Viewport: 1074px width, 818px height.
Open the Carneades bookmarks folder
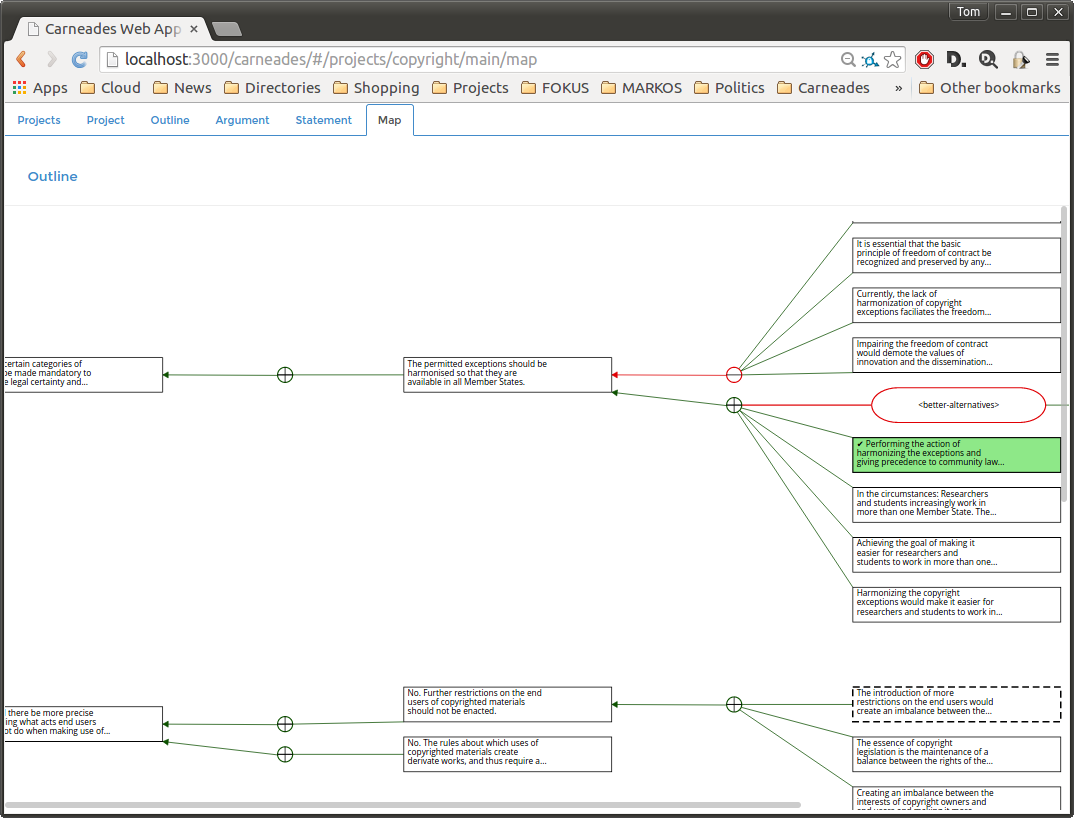pos(823,88)
